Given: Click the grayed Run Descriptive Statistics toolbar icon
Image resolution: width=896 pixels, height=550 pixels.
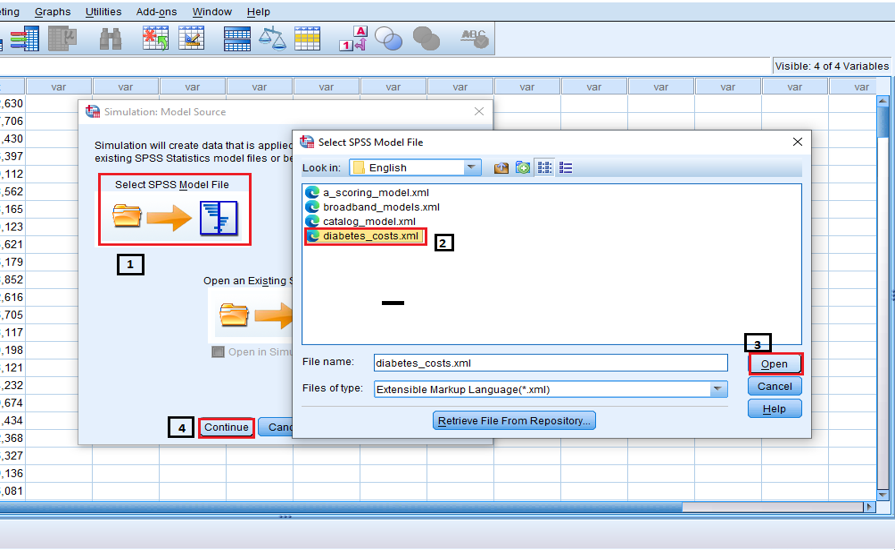Looking at the screenshot, I should 62,39.
